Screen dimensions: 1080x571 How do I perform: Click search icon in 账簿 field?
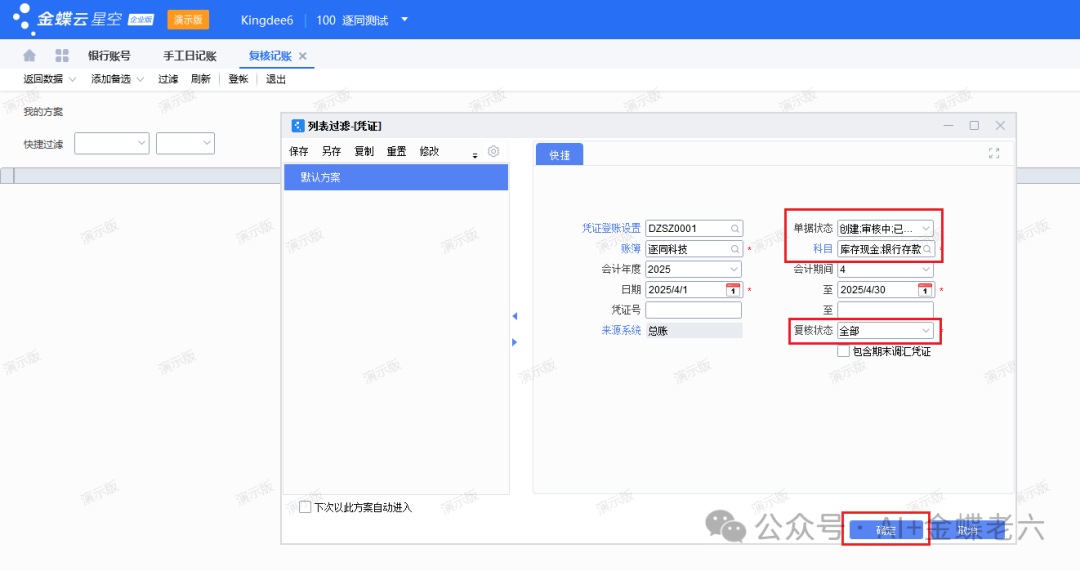pos(735,249)
